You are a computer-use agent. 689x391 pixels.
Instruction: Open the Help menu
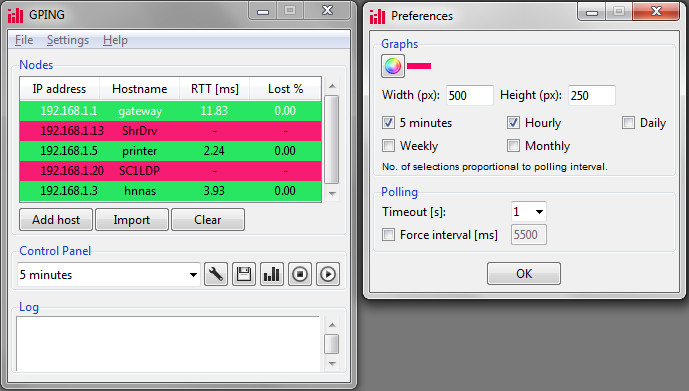point(115,40)
